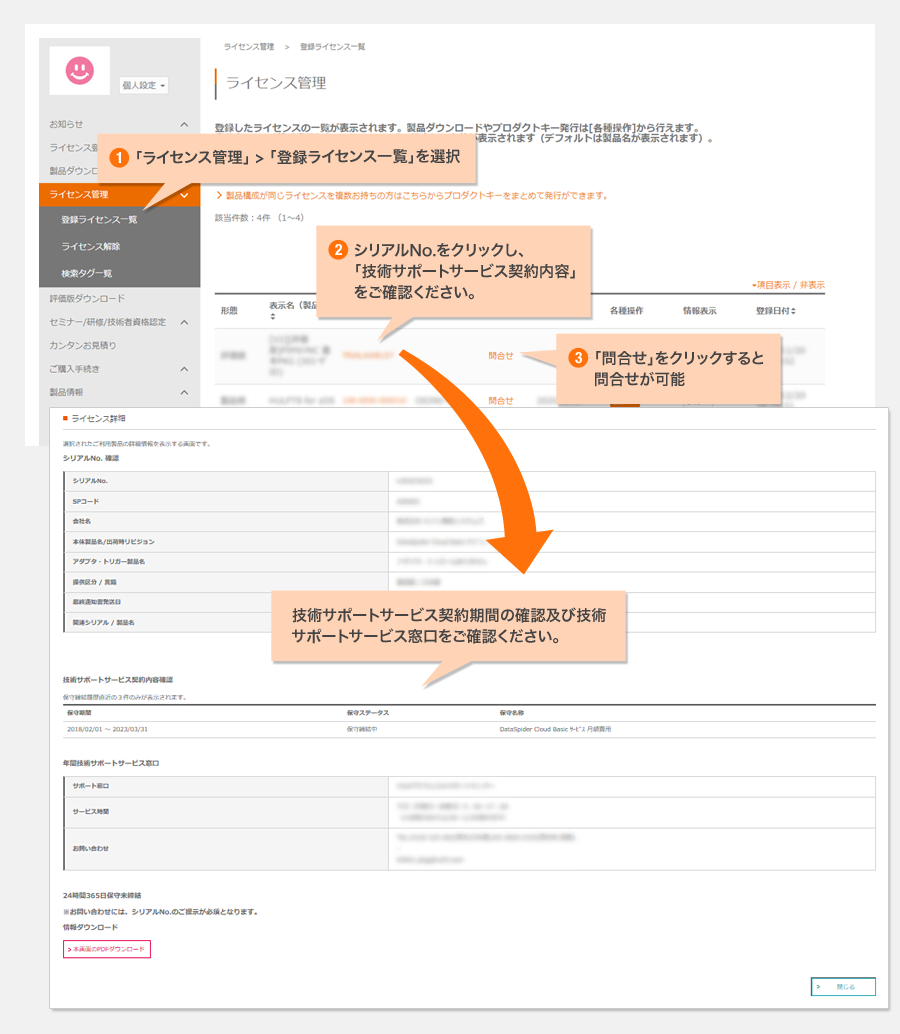900x1034 pixels.
Task: Click ライセンス管理 in the breadcrumb
Action: tap(249, 47)
